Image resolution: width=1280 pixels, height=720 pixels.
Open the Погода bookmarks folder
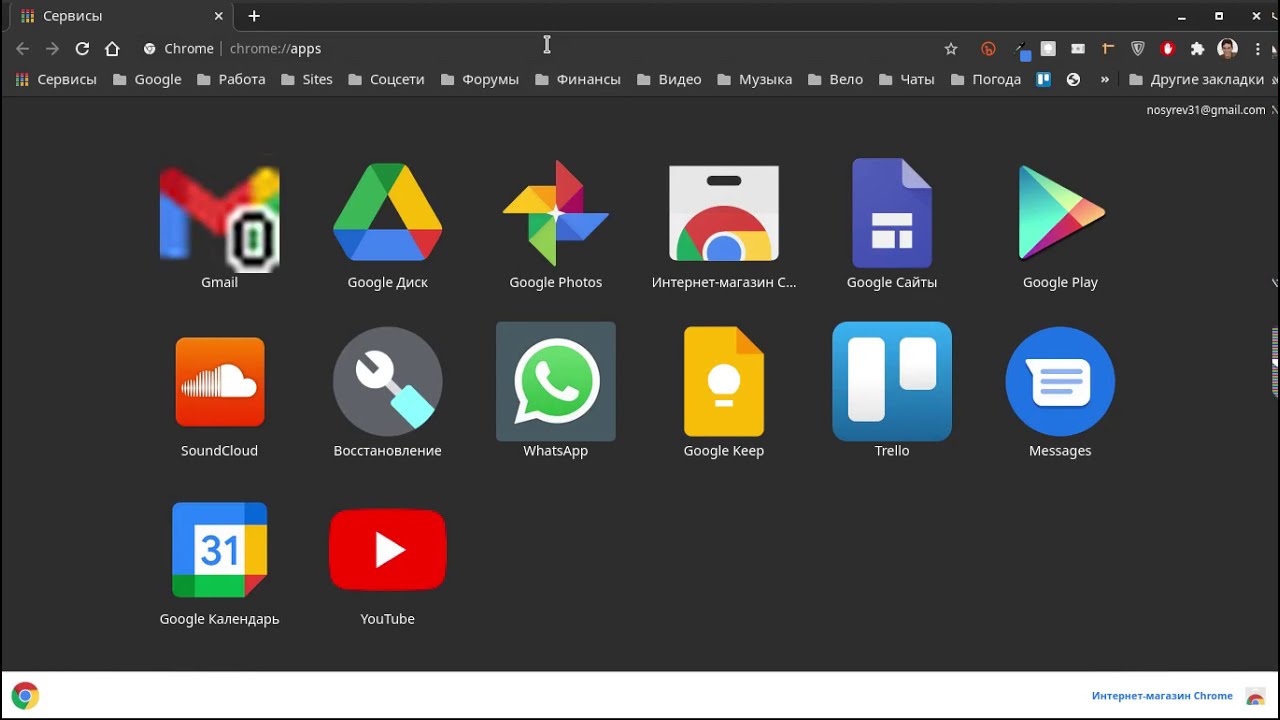[986, 79]
